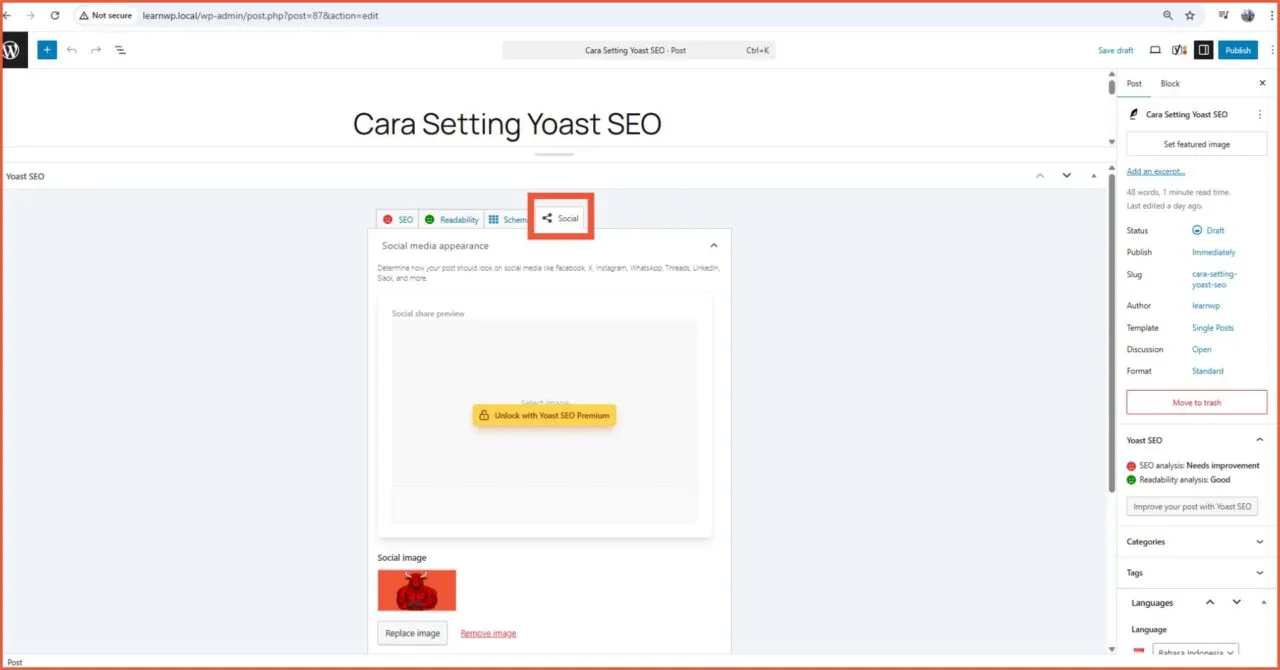The height and width of the screenshot is (670, 1280).
Task: Switch to the Block tab
Action: click(x=1169, y=83)
